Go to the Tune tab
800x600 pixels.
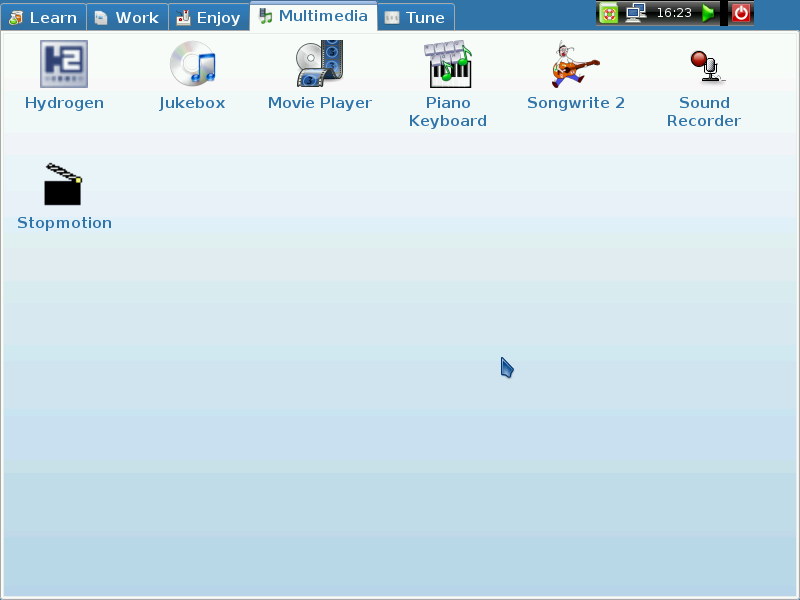pos(416,17)
